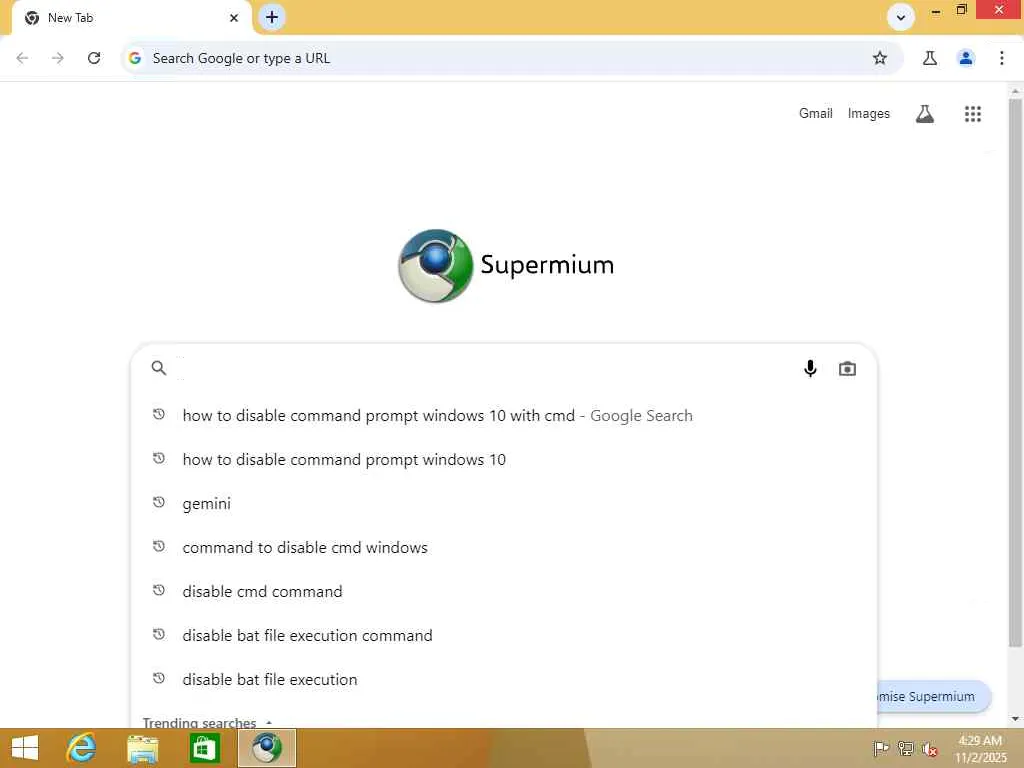
Task: Open the network icon in the tray
Action: pyautogui.click(x=906, y=748)
